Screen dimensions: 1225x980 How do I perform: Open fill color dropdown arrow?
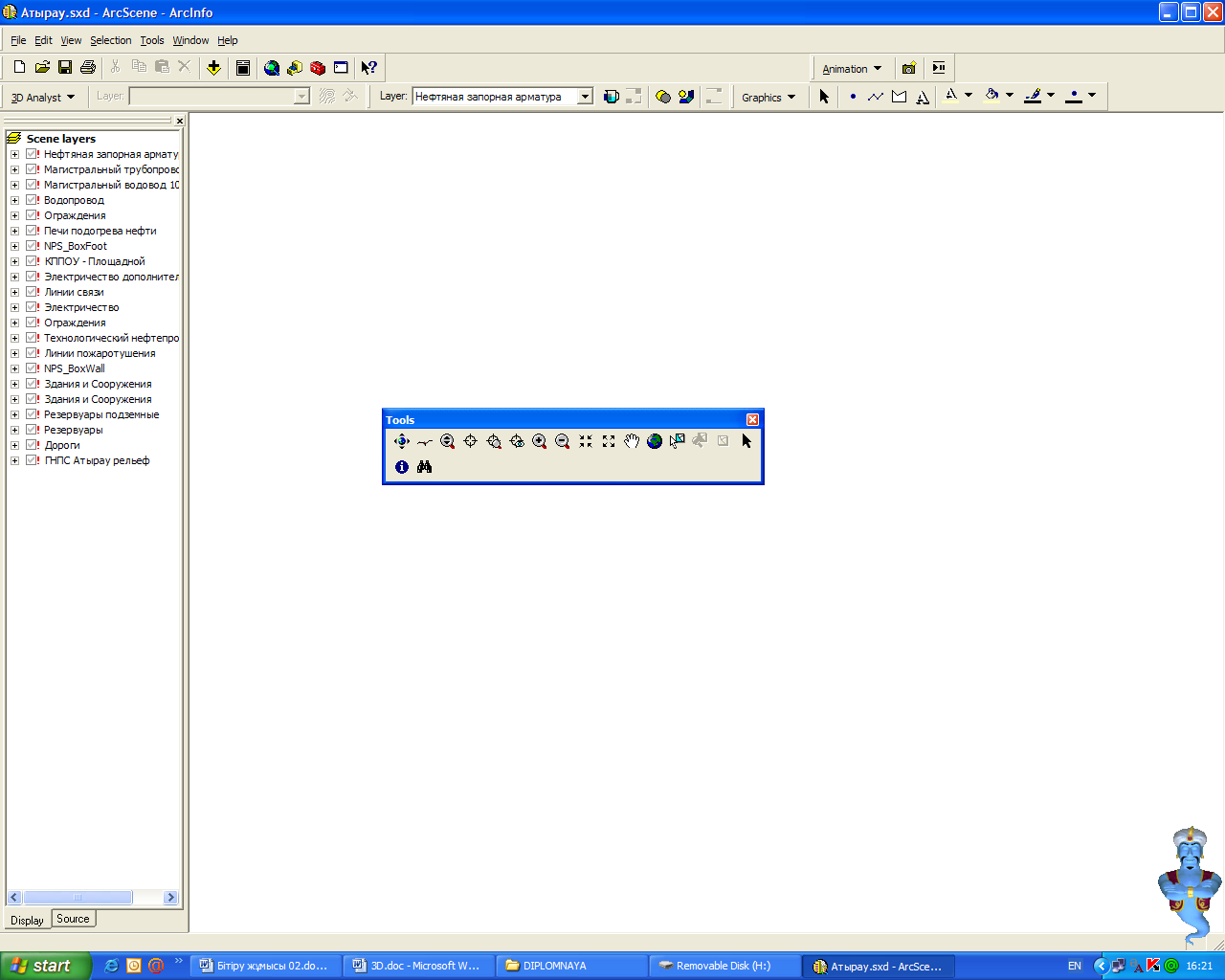coord(1010,96)
